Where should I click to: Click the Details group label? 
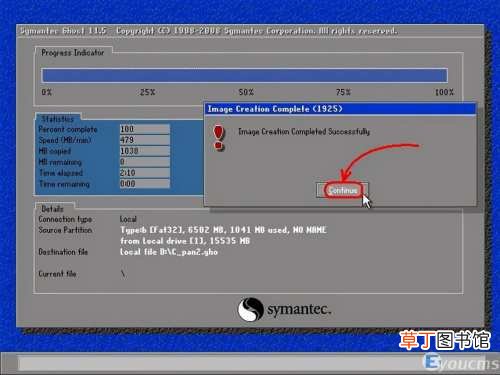52,209
